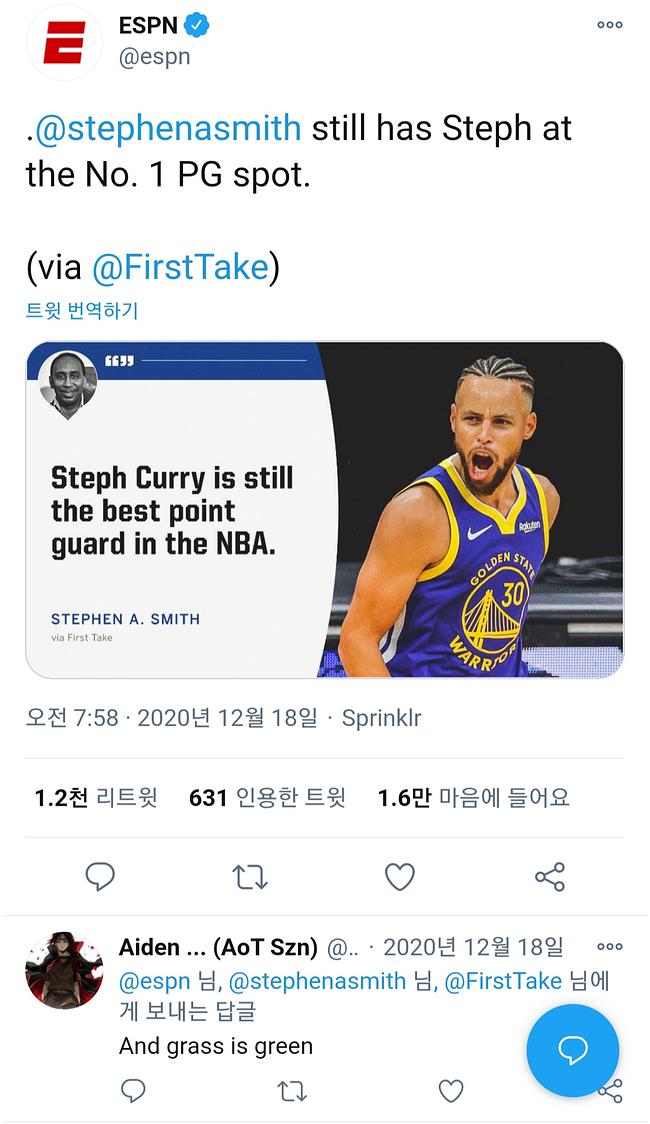Tap the blue floating reply button
This screenshot has height=1124, width=650.
coord(572,1050)
